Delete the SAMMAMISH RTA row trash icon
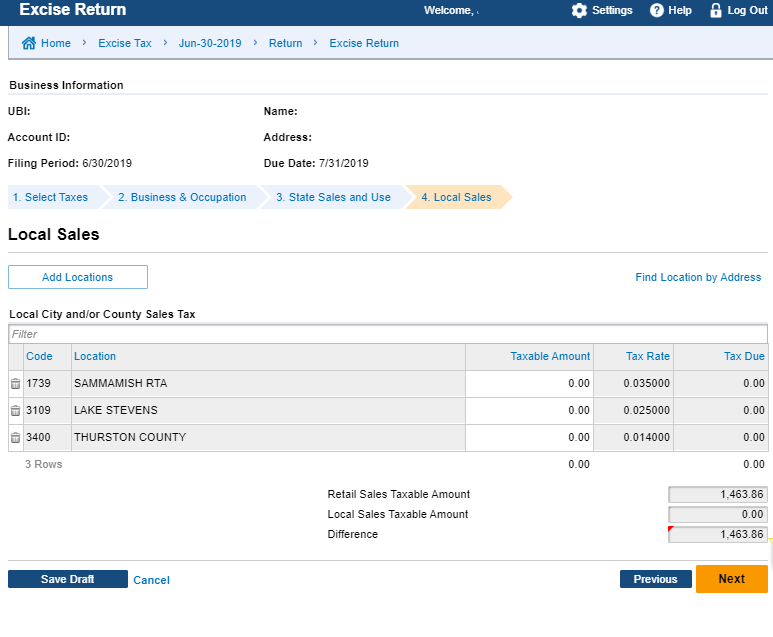Screen dimensions: 773x637 point(15,384)
